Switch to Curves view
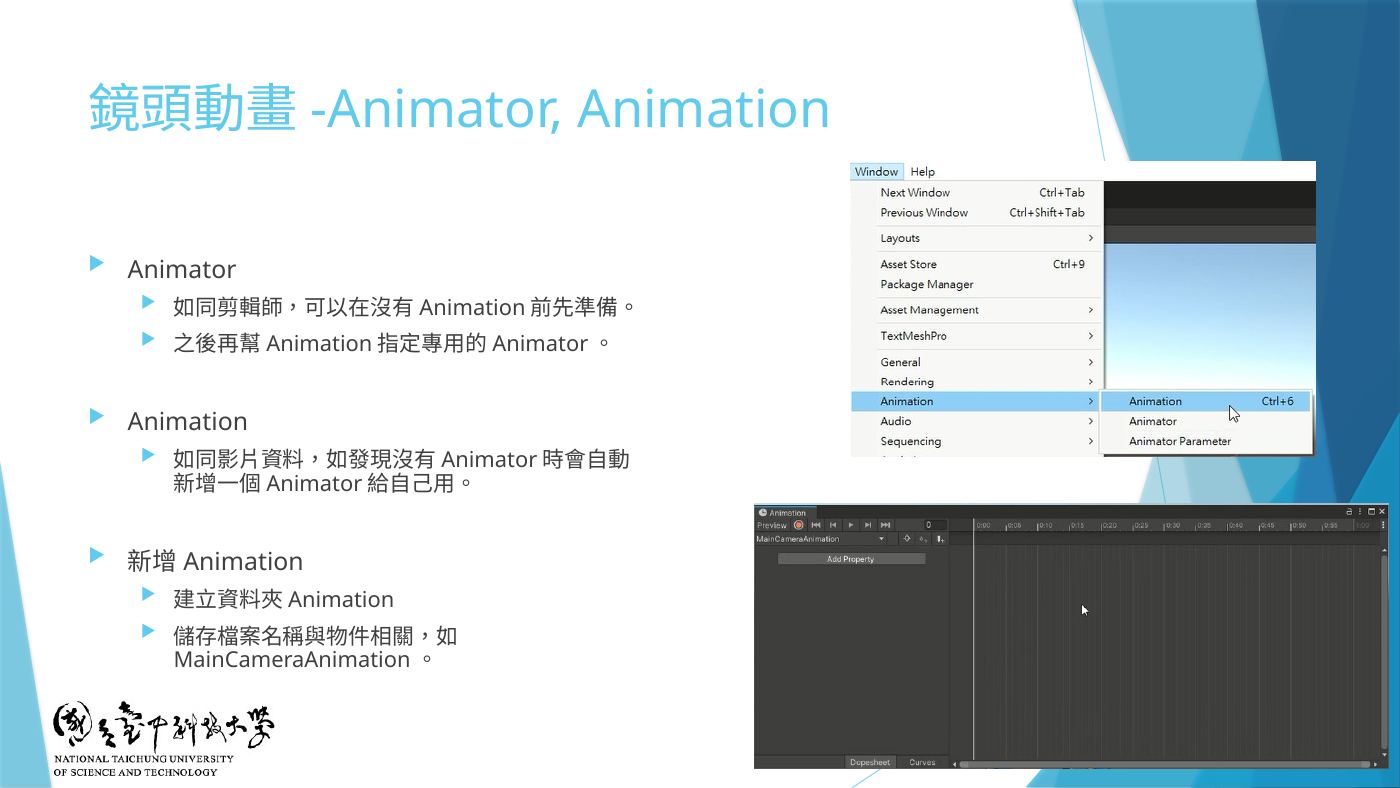The height and width of the screenshot is (788, 1400). point(922,762)
